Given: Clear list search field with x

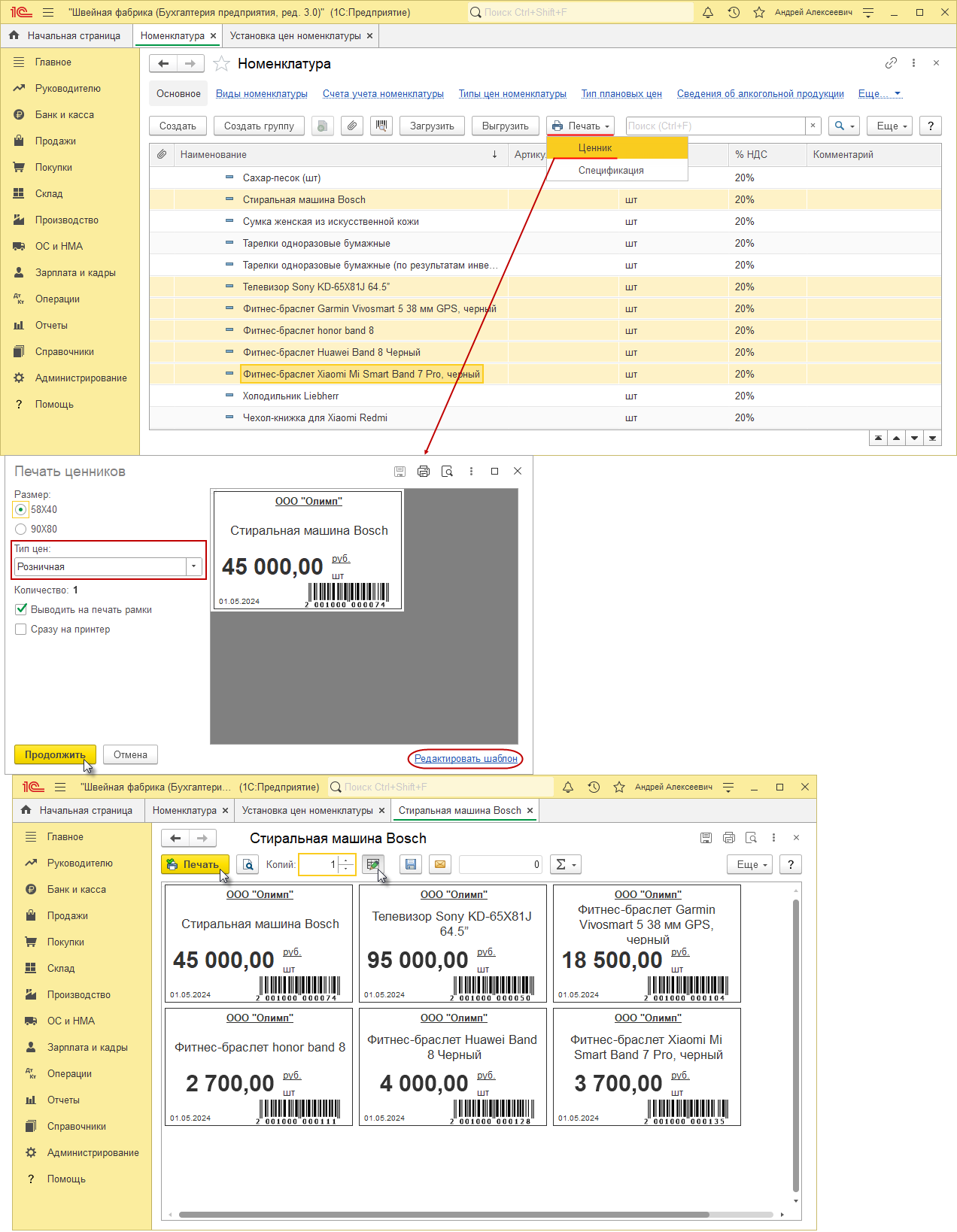Looking at the screenshot, I should pyautogui.click(x=813, y=126).
